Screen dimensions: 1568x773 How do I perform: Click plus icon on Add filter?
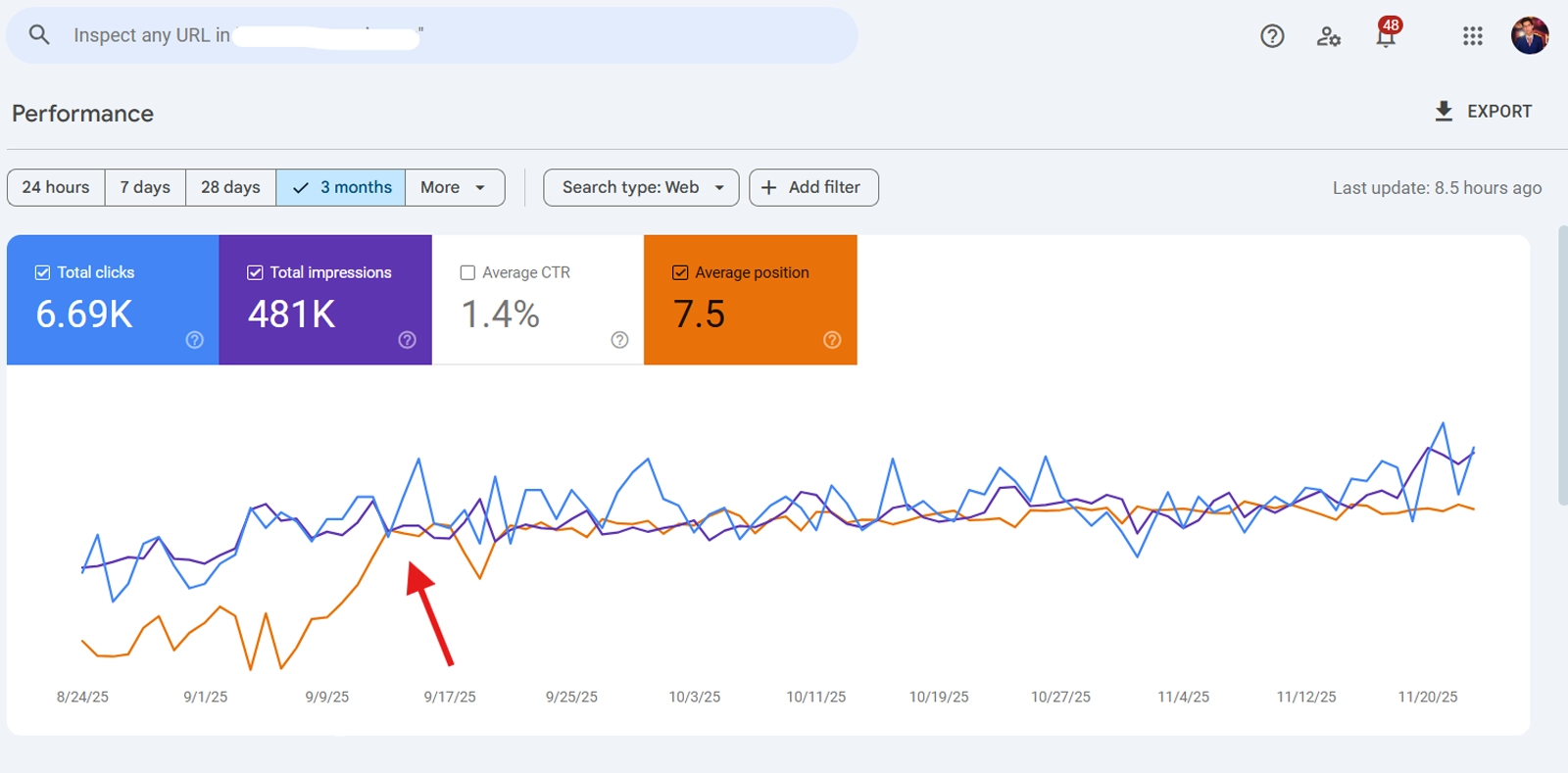(769, 187)
